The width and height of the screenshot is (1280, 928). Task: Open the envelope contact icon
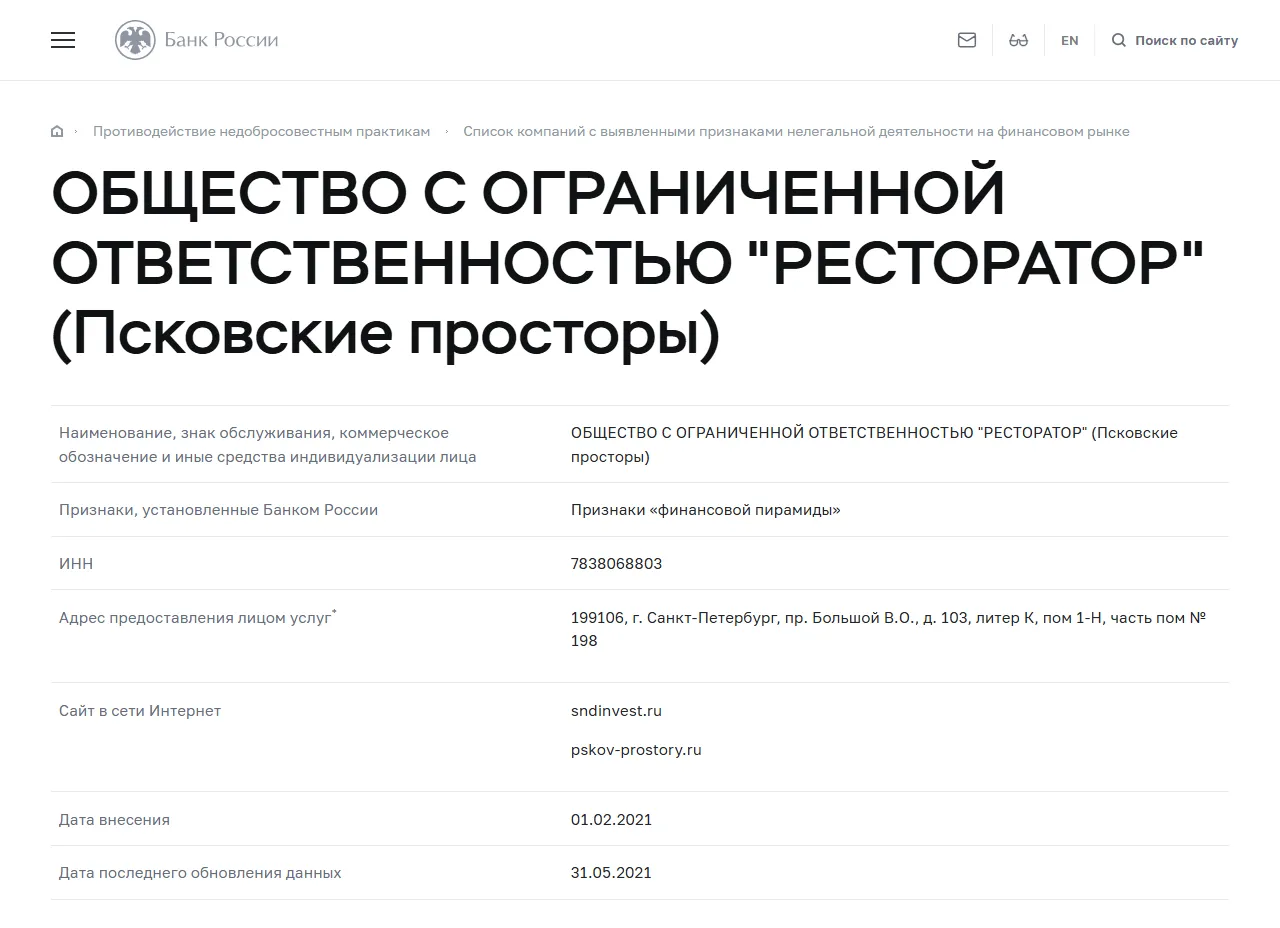pyautogui.click(x=966, y=40)
